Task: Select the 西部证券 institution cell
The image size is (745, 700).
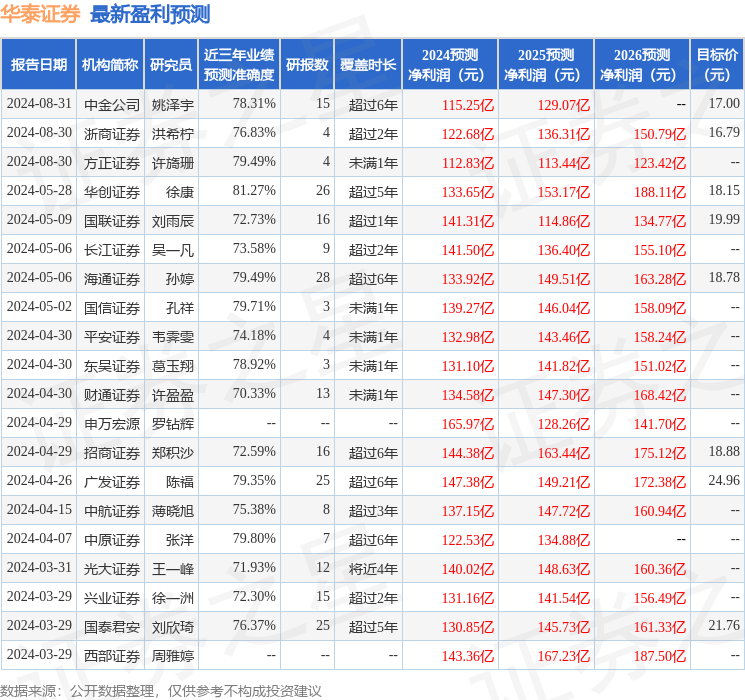Action: (112, 656)
